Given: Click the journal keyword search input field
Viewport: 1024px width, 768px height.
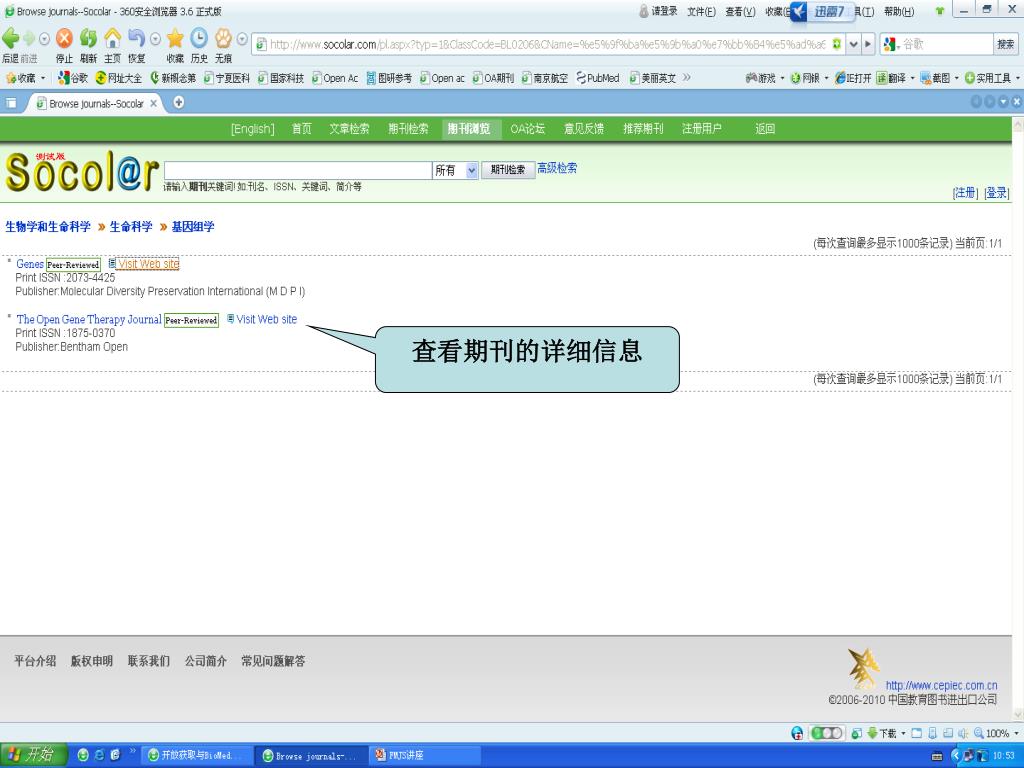Looking at the screenshot, I should (x=298, y=170).
